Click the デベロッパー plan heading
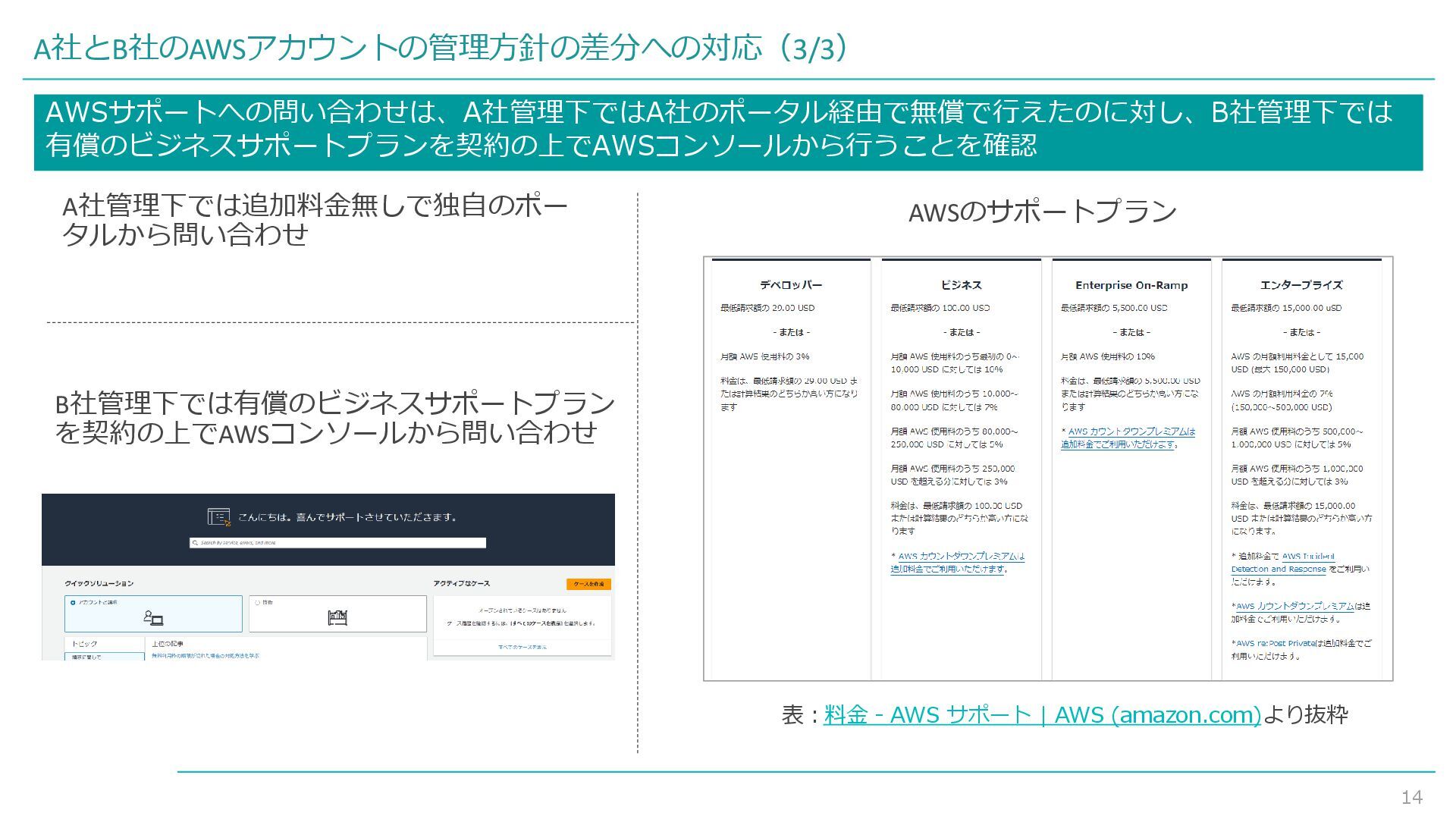 [x=791, y=285]
